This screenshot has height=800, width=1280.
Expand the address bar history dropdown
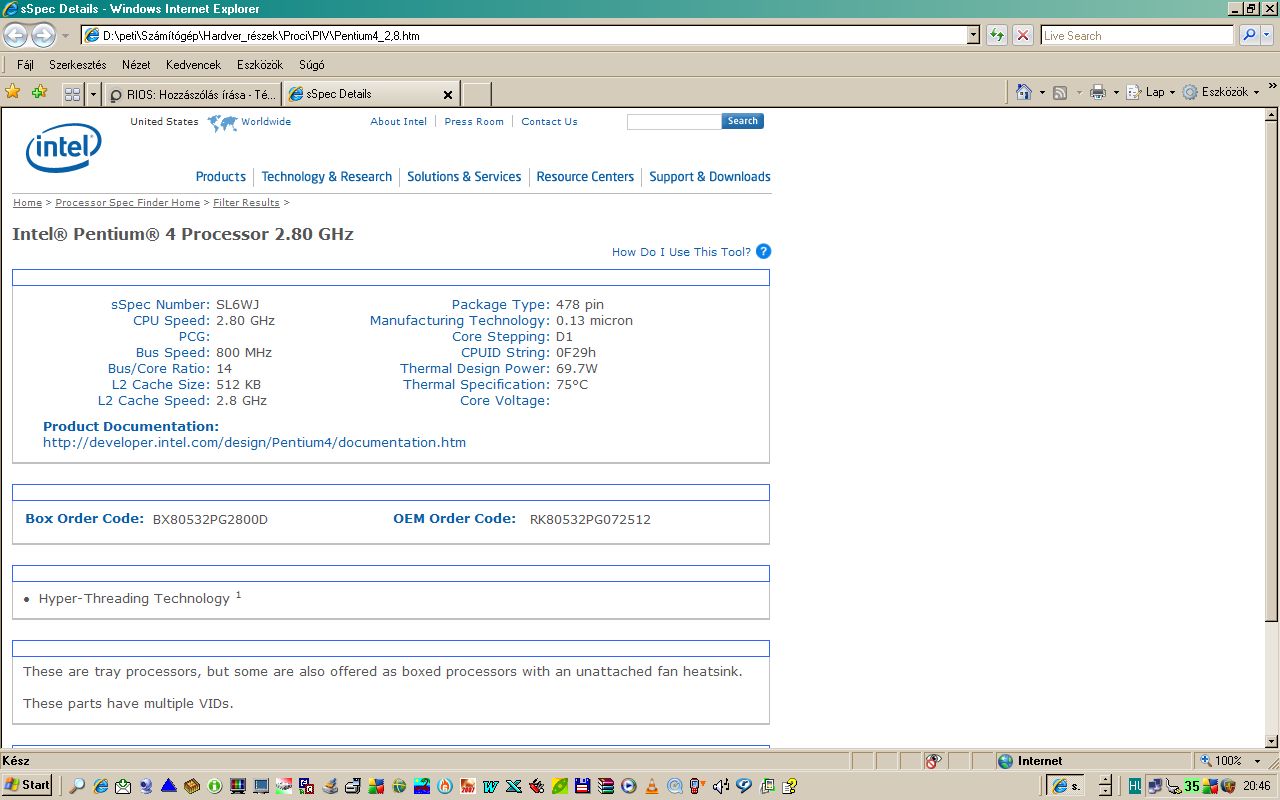tap(974, 36)
